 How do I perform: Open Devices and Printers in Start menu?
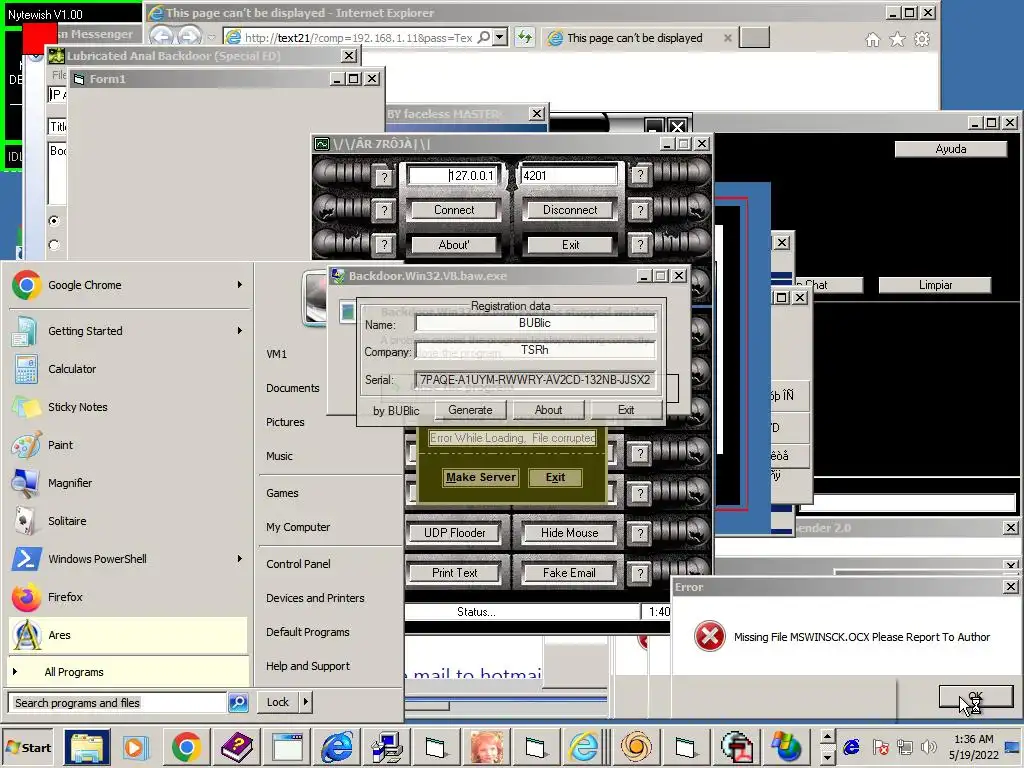tap(315, 598)
